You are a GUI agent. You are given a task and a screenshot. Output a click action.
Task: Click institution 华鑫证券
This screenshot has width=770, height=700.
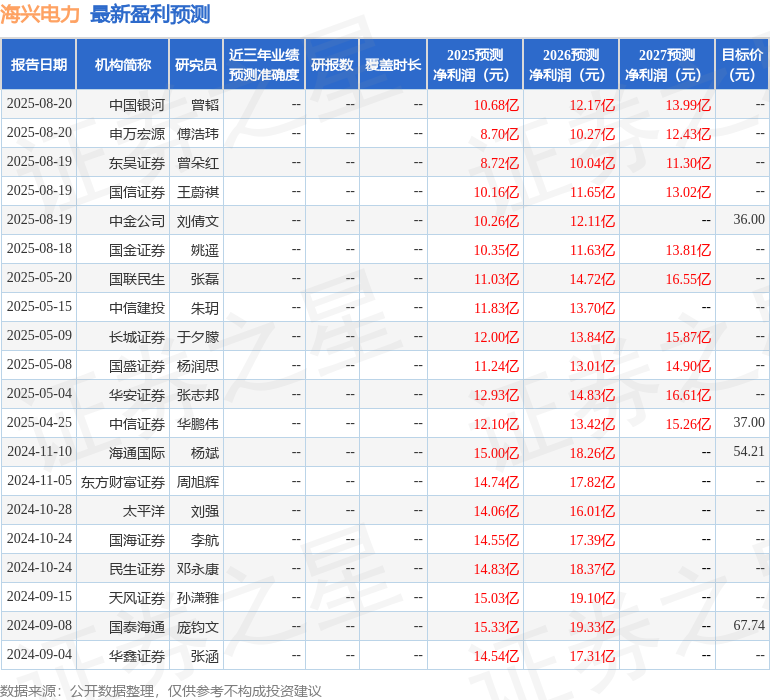pos(137,655)
